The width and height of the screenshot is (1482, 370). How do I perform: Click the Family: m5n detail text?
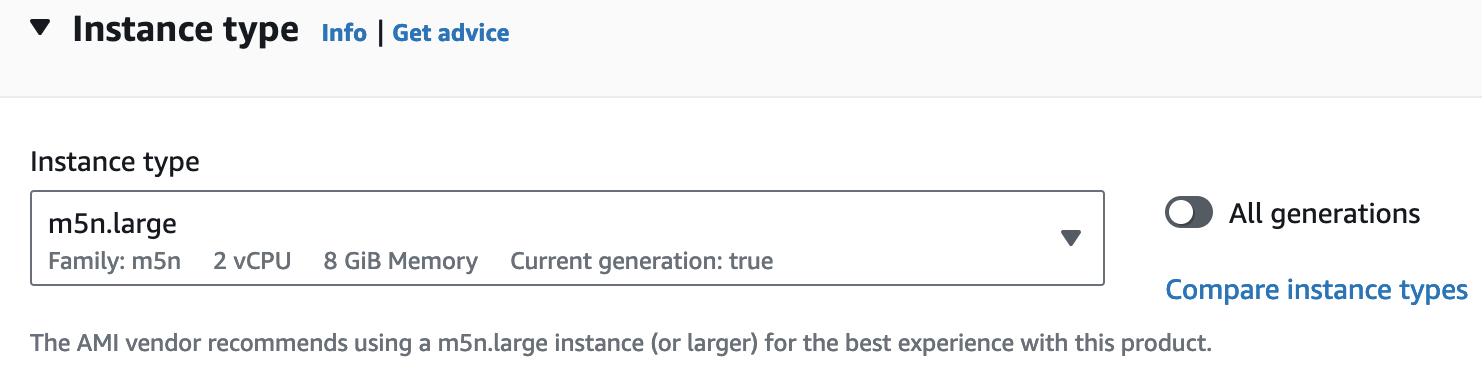114,262
